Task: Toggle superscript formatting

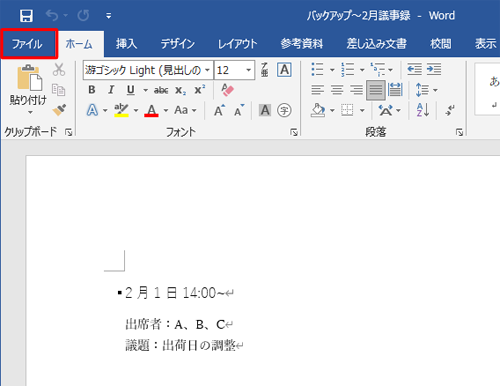Action: pyautogui.click(x=200, y=89)
